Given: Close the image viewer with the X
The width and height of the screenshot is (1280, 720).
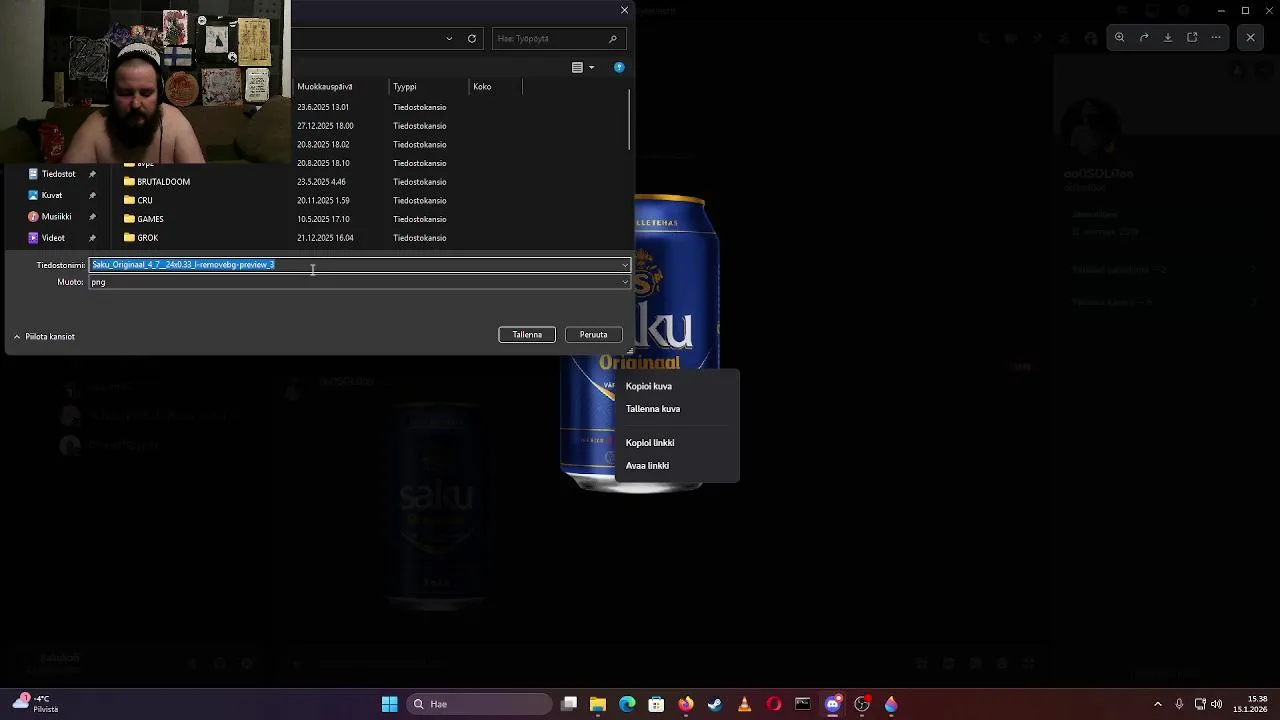Looking at the screenshot, I should [1250, 38].
